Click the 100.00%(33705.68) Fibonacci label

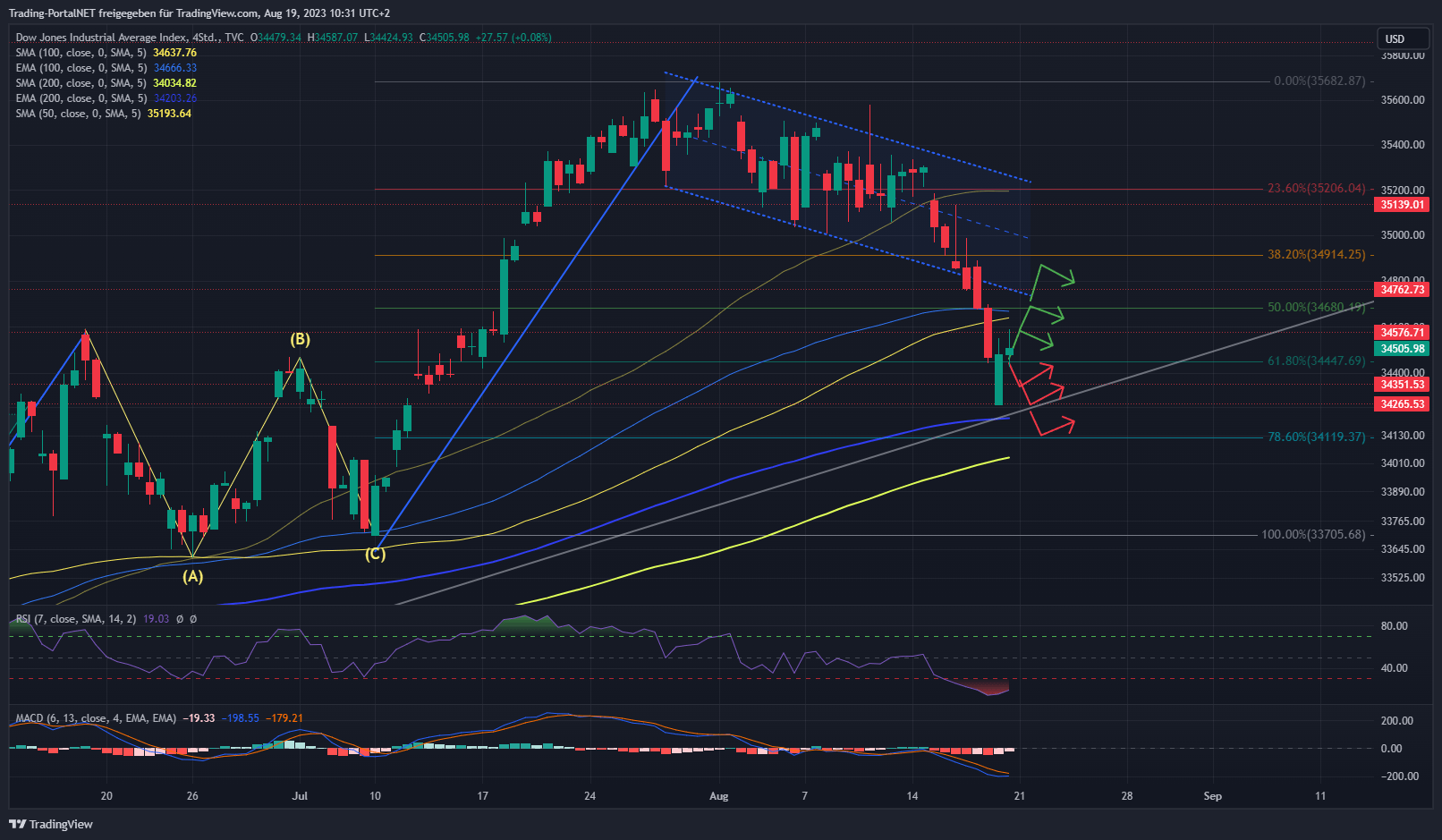coord(1313,535)
